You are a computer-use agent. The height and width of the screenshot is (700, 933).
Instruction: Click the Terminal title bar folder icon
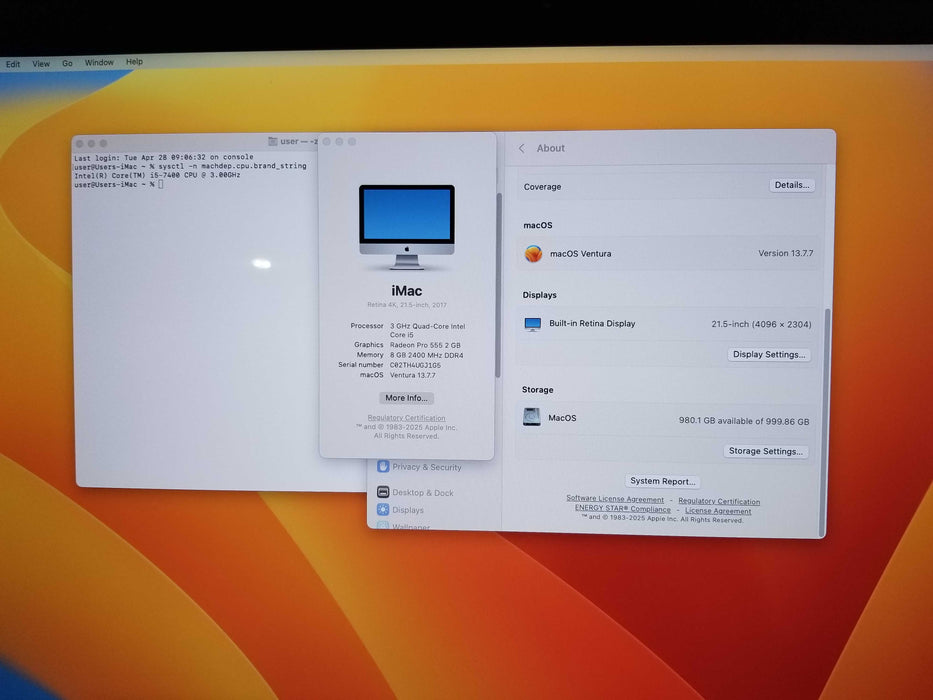[273, 142]
